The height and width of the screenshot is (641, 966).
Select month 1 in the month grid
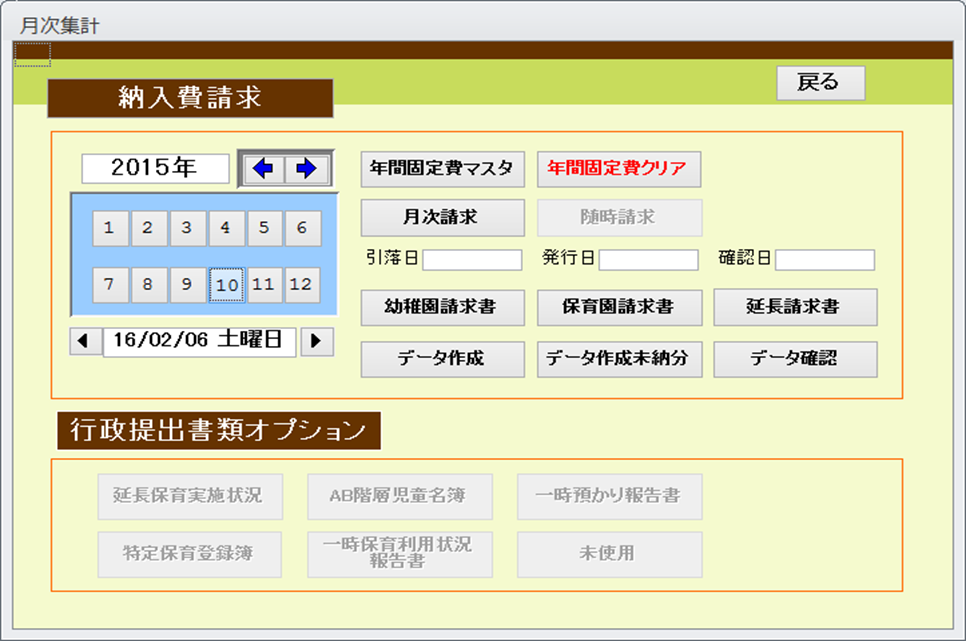[x=109, y=228]
